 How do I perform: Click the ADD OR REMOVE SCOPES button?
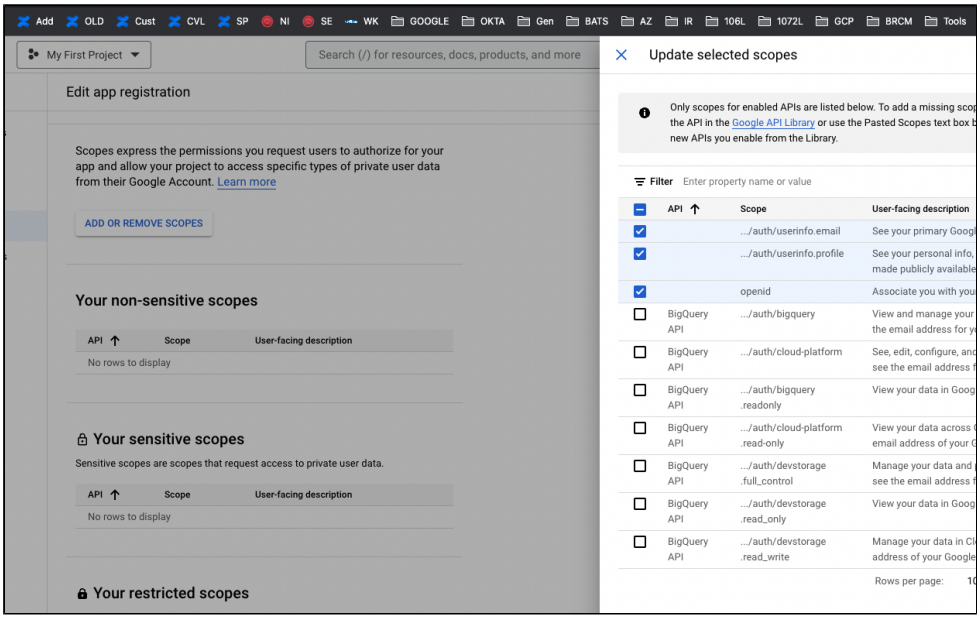coord(144,224)
